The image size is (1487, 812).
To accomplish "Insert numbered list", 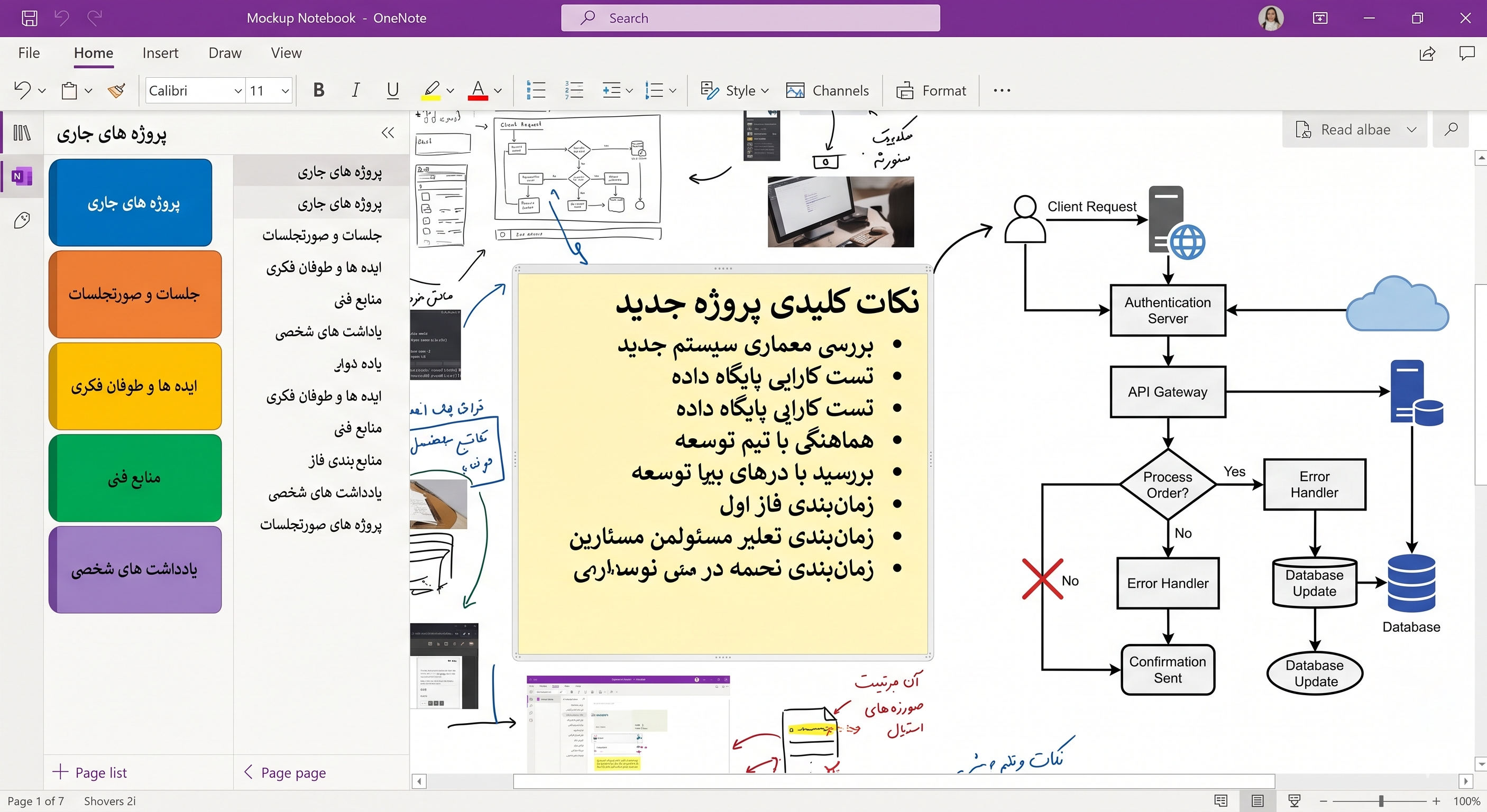I will pyautogui.click(x=574, y=90).
